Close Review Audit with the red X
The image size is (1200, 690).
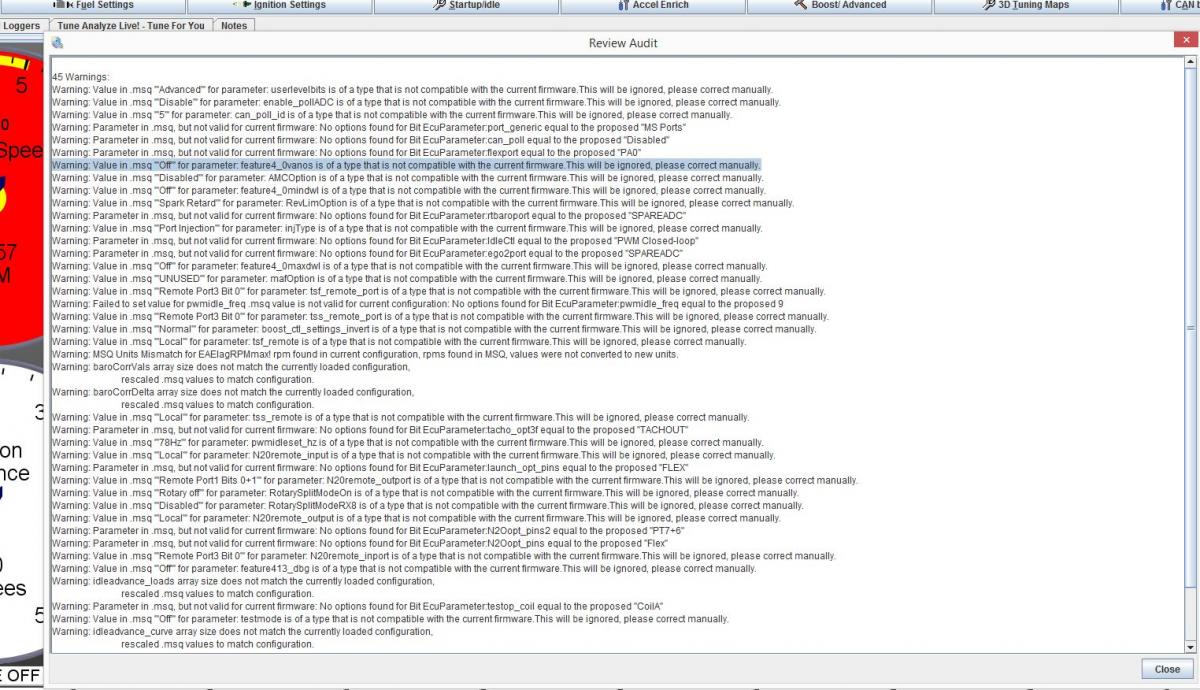pyautogui.click(x=1186, y=41)
